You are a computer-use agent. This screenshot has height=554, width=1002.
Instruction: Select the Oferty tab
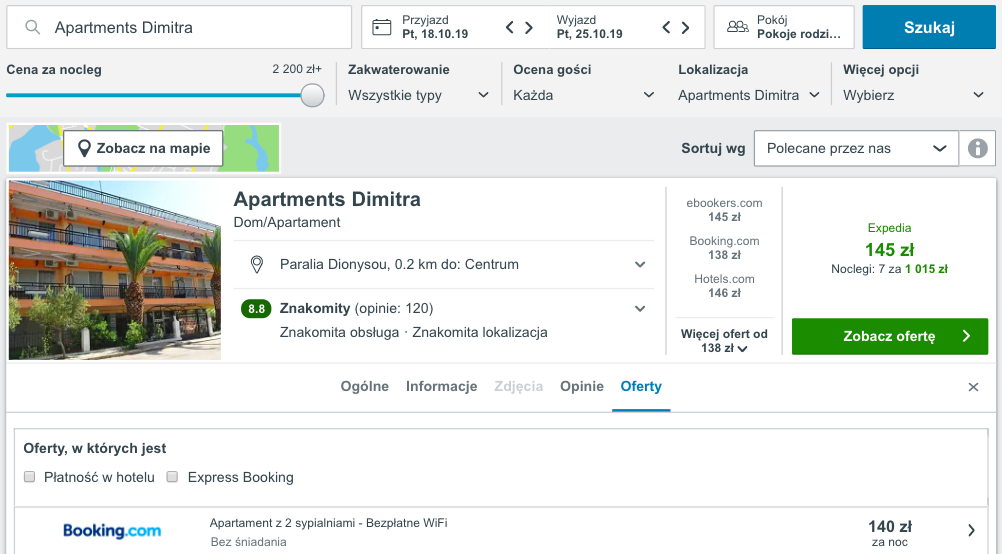pos(641,387)
